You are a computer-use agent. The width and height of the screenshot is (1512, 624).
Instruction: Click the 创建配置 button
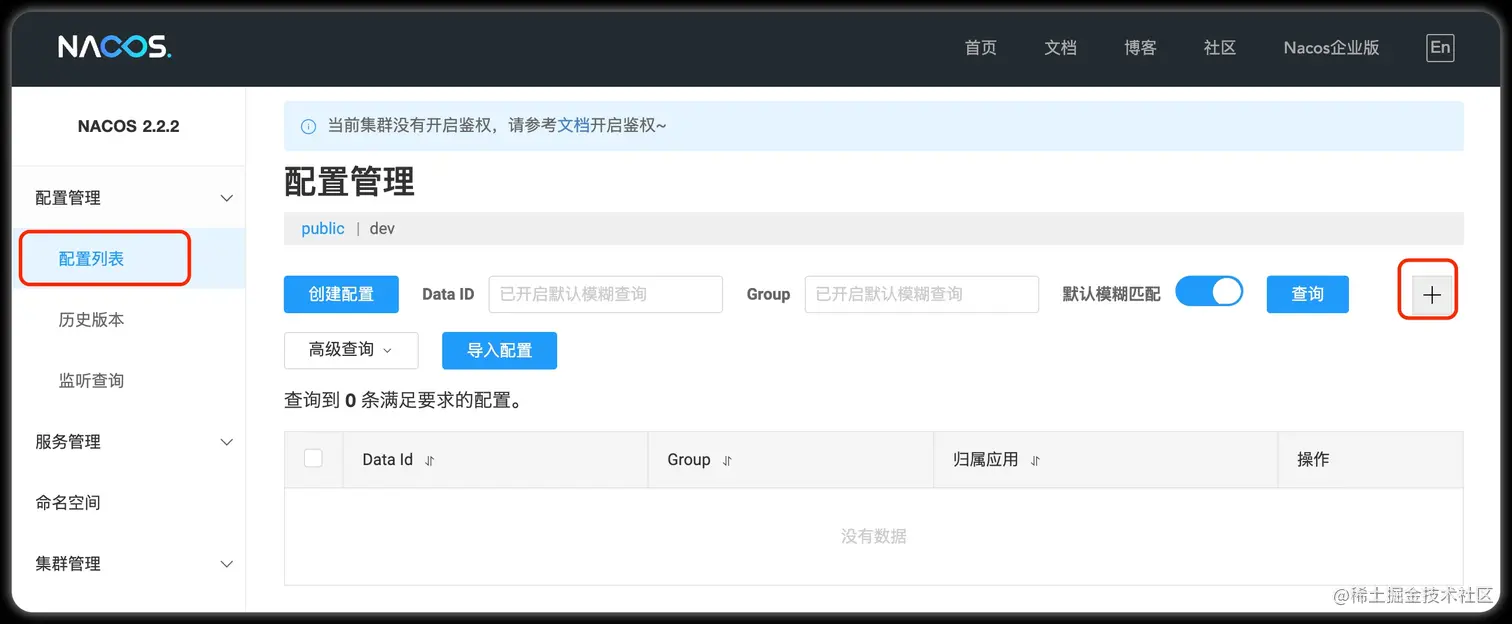tap(341, 294)
